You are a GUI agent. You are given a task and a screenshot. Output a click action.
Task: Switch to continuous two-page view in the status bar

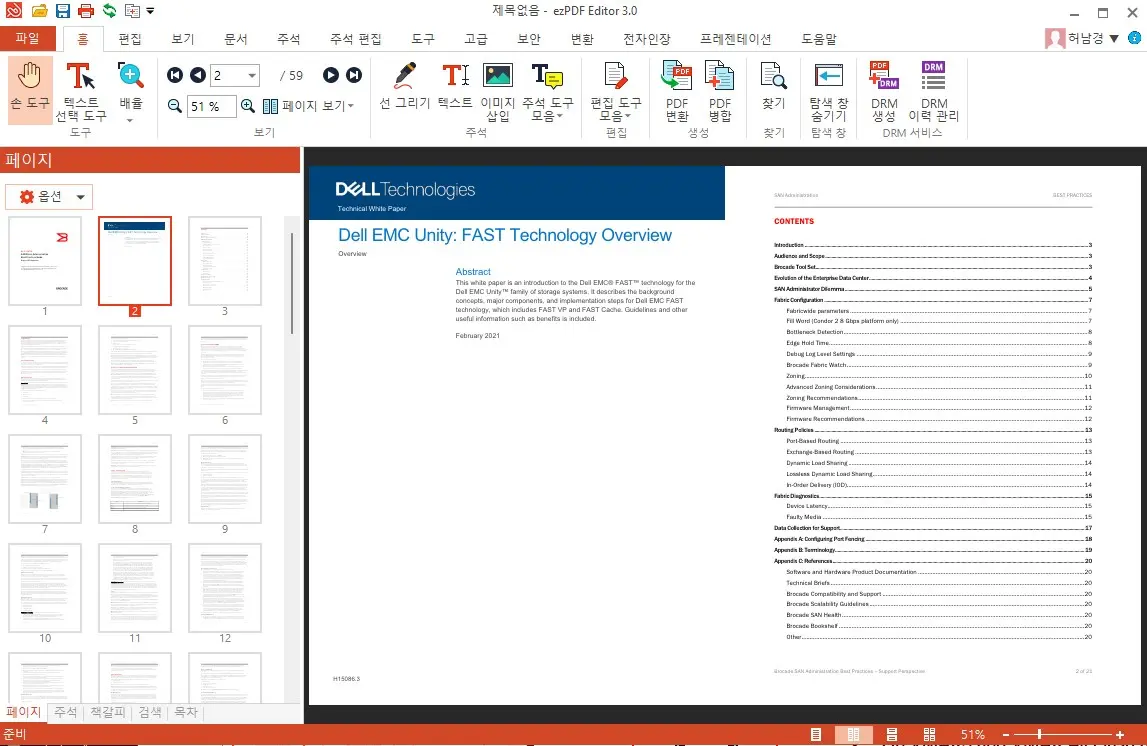[x=929, y=734]
